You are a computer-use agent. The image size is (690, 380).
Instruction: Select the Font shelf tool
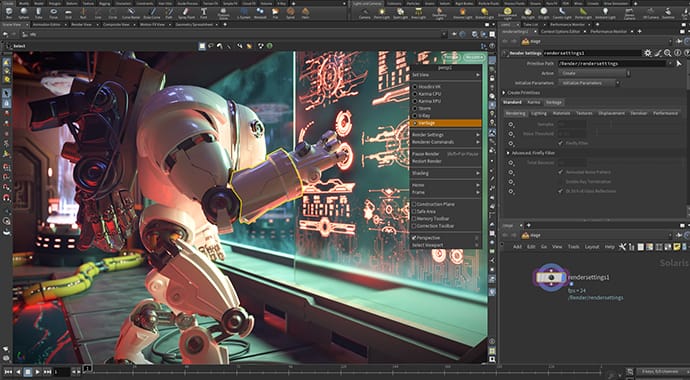click(x=203, y=12)
